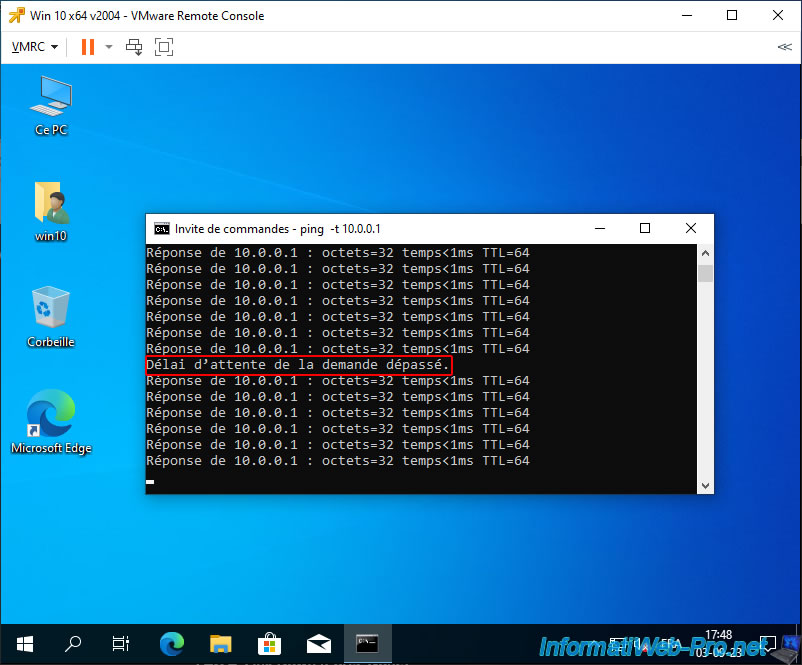
Task: Open taskbar search magnifier
Action: 73,643
